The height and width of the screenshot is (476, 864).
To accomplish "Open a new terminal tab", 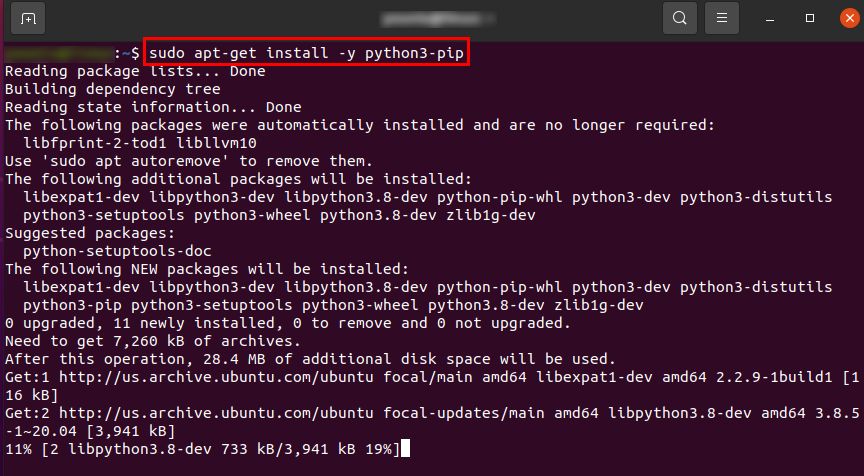I will [28, 18].
